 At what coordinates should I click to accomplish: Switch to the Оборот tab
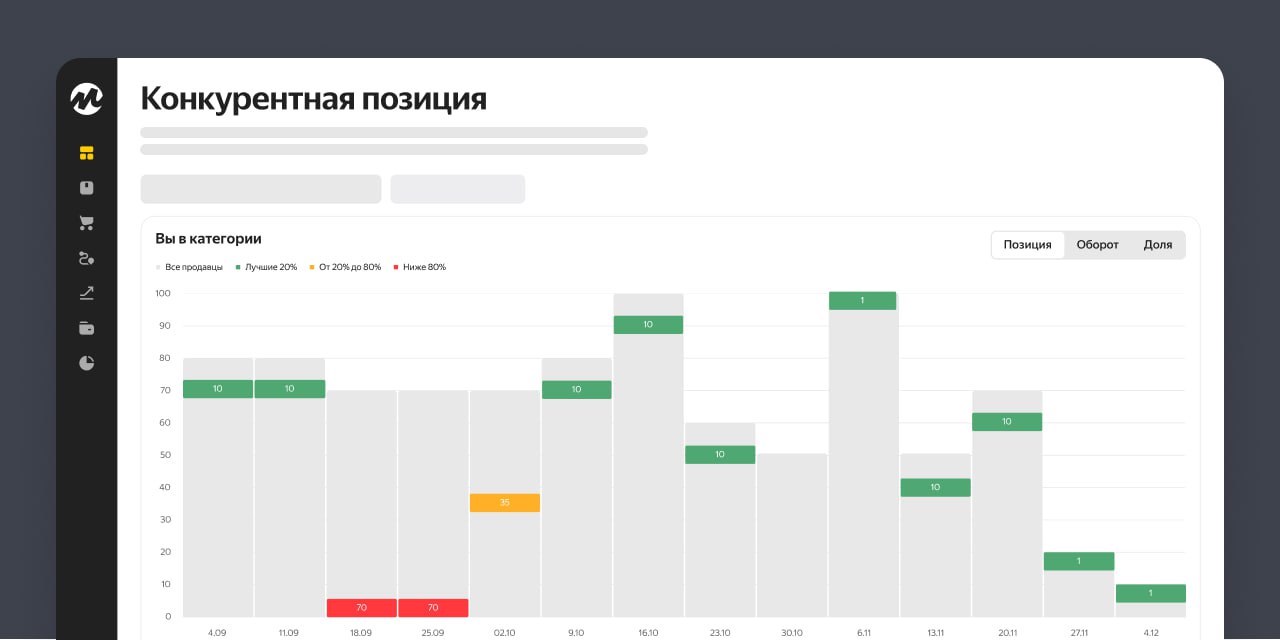click(1097, 245)
